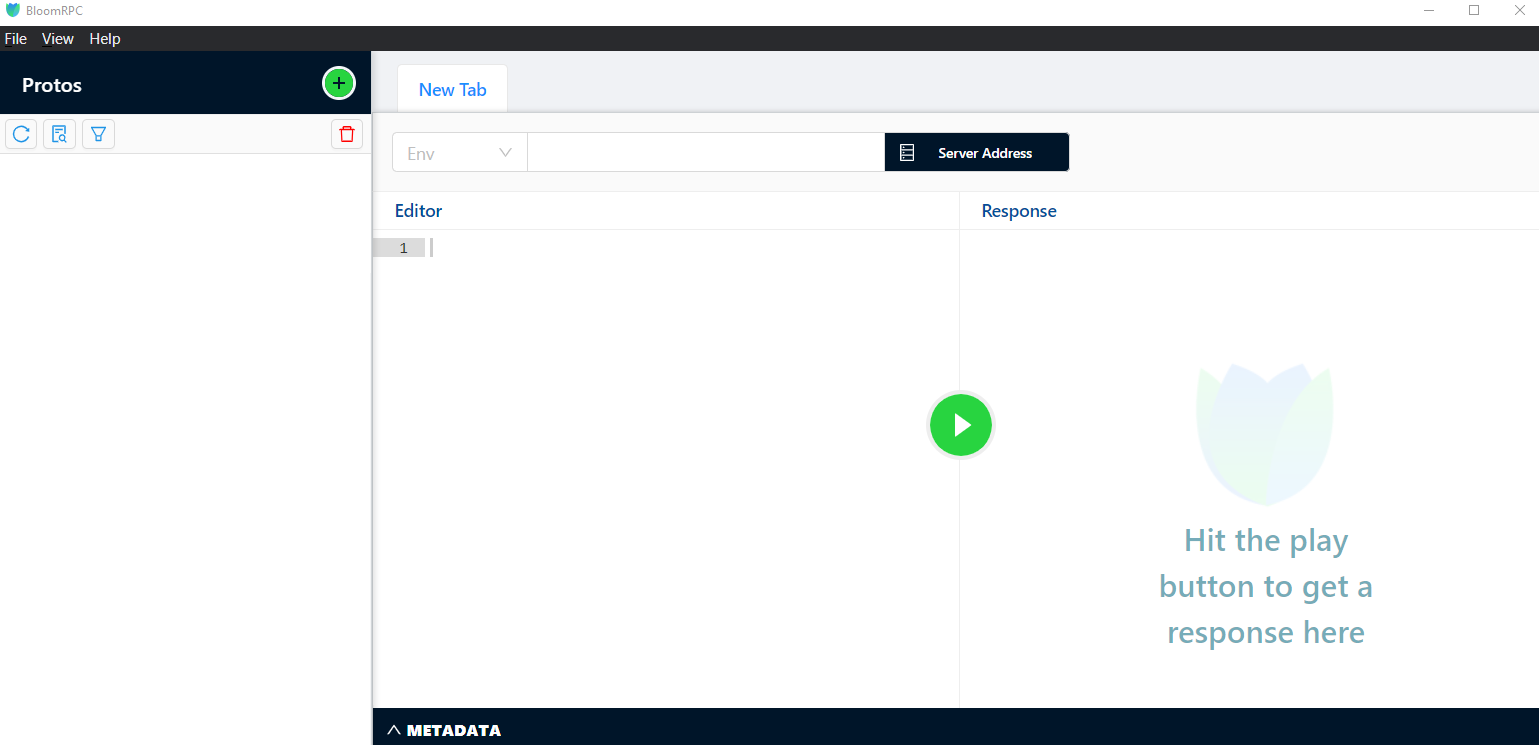This screenshot has height=745, width=1539.
Task: Click the flower watermark in the Response panel
Action: pos(1264,430)
